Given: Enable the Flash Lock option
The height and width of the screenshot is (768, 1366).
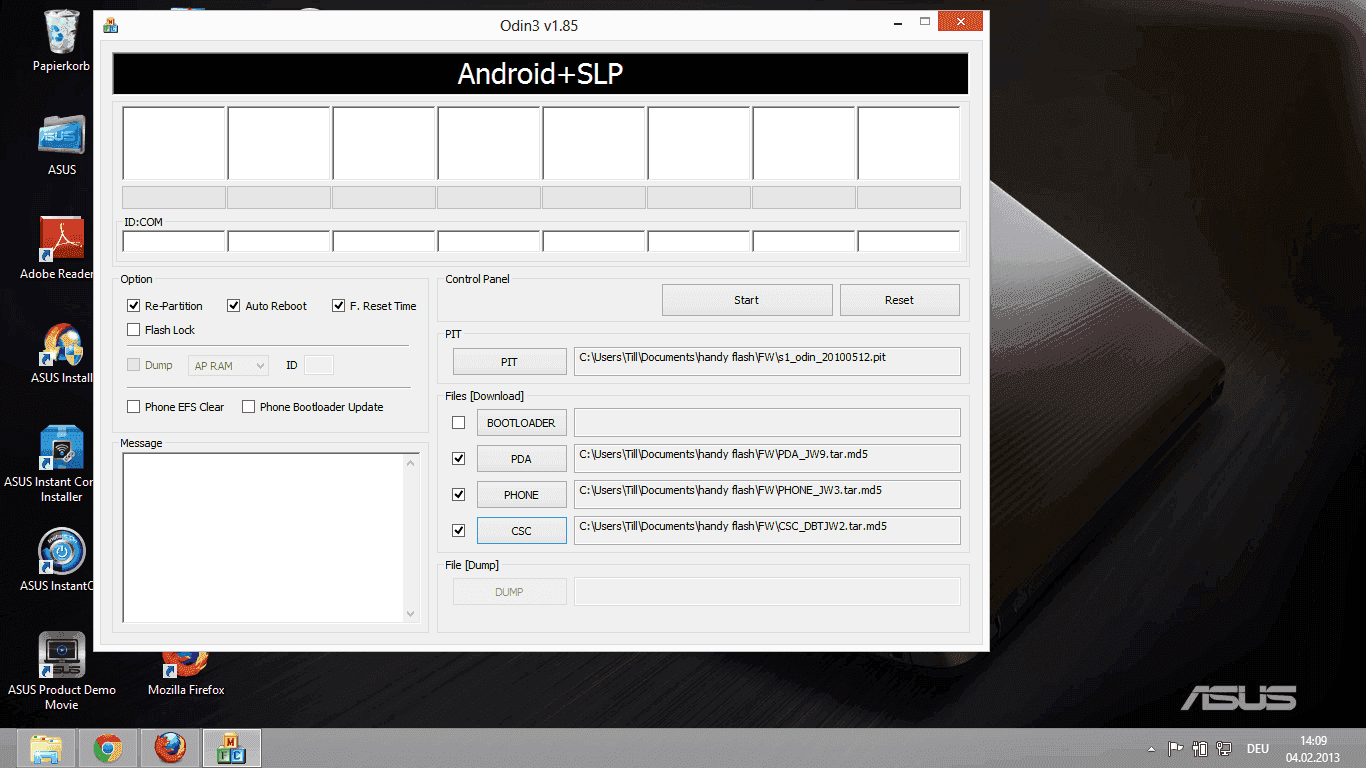Looking at the screenshot, I should click(134, 330).
